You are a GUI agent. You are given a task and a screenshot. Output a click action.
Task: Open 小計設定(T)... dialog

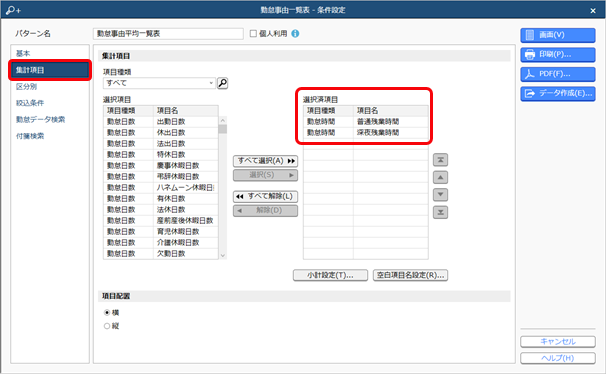tap(330, 275)
